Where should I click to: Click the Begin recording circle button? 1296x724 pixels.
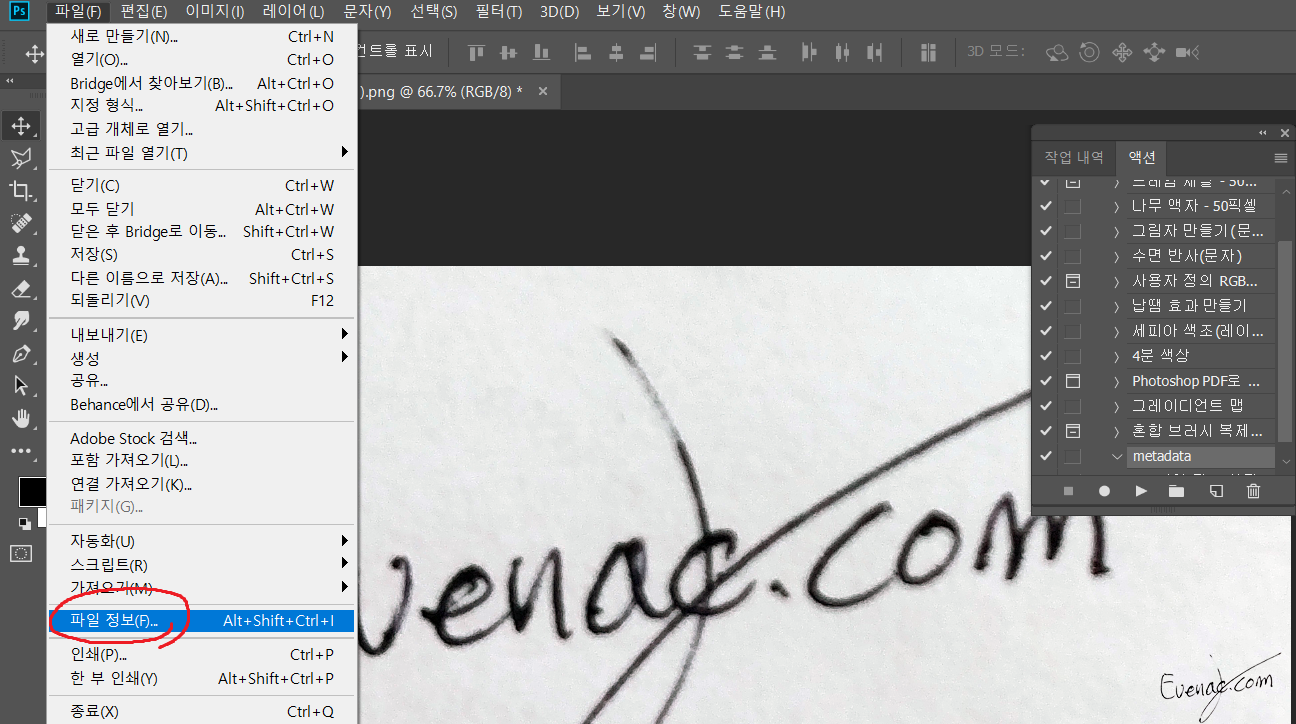point(1104,491)
